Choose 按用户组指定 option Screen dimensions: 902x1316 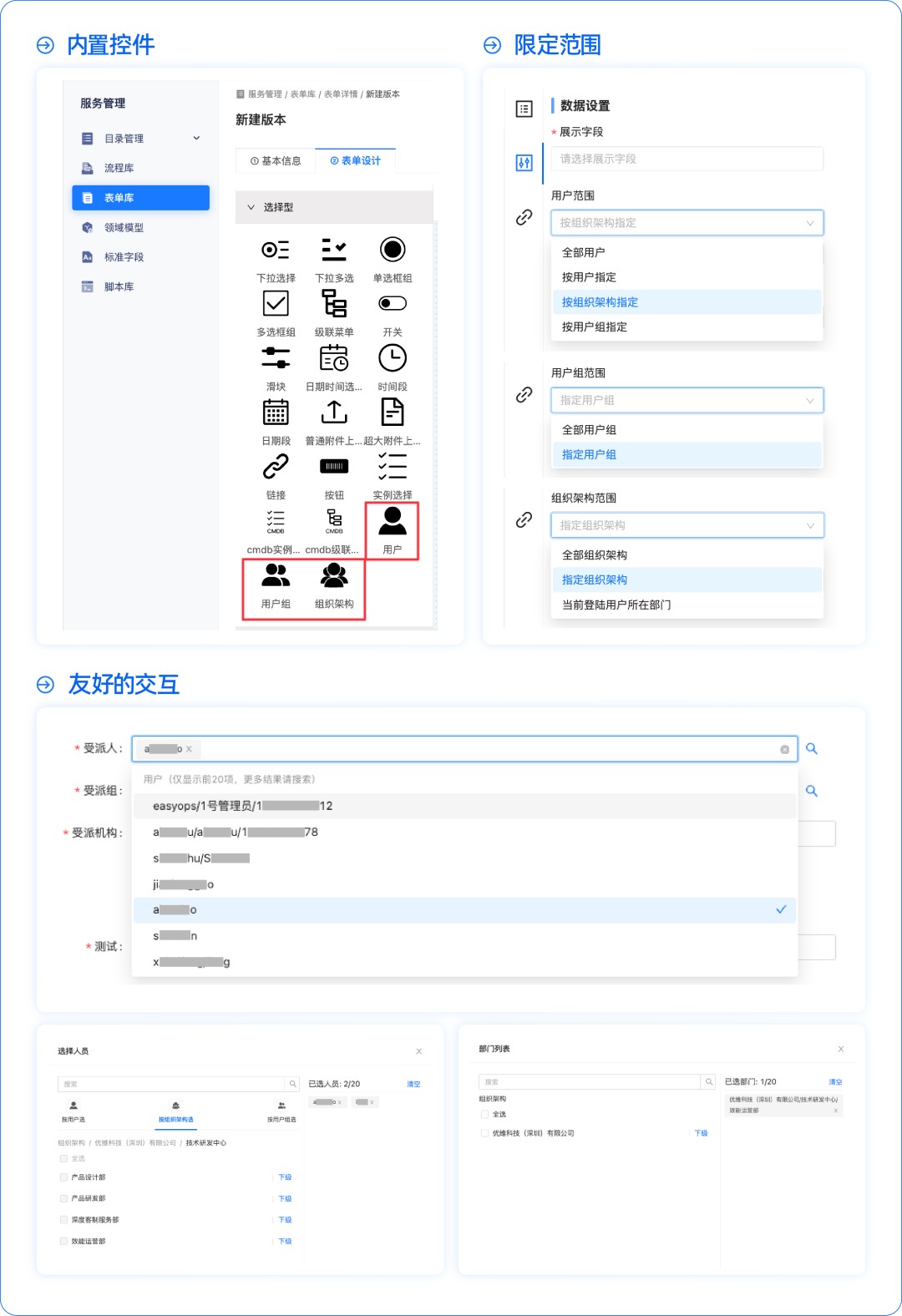(687, 327)
